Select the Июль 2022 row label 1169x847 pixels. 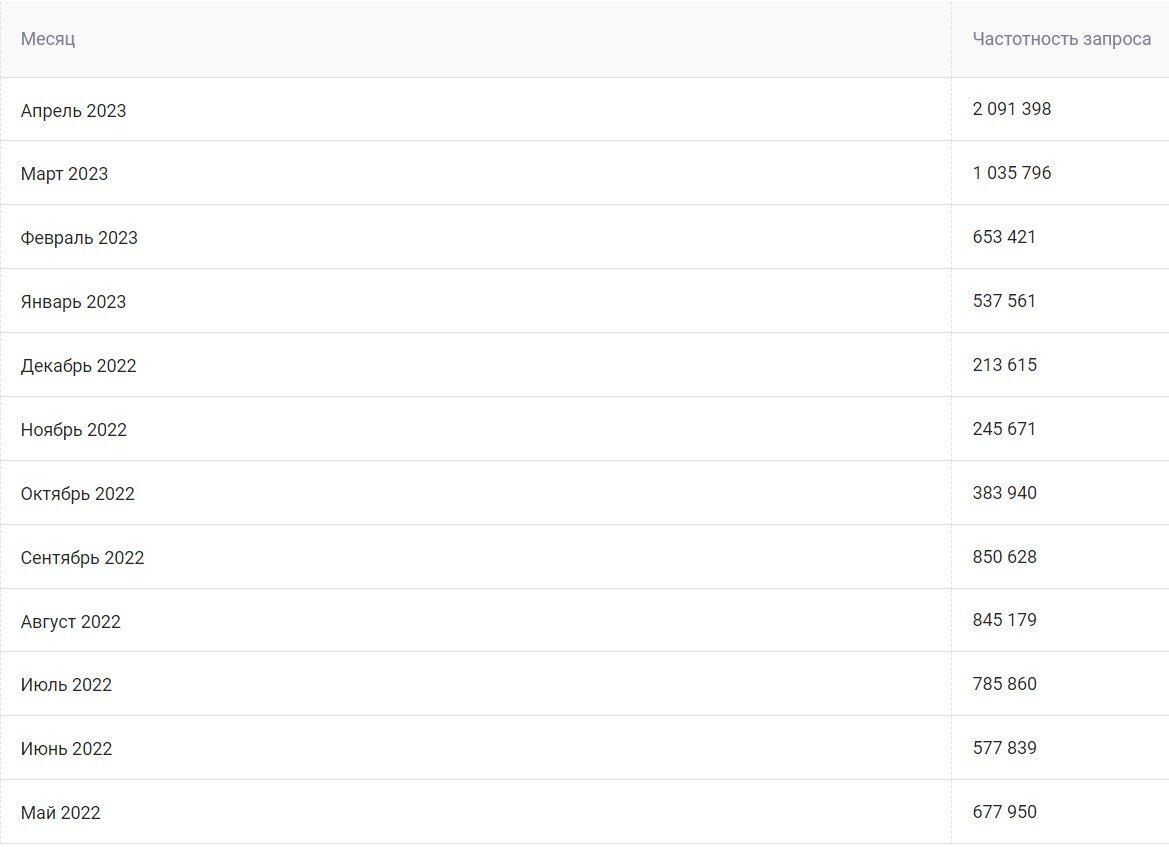point(66,685)
